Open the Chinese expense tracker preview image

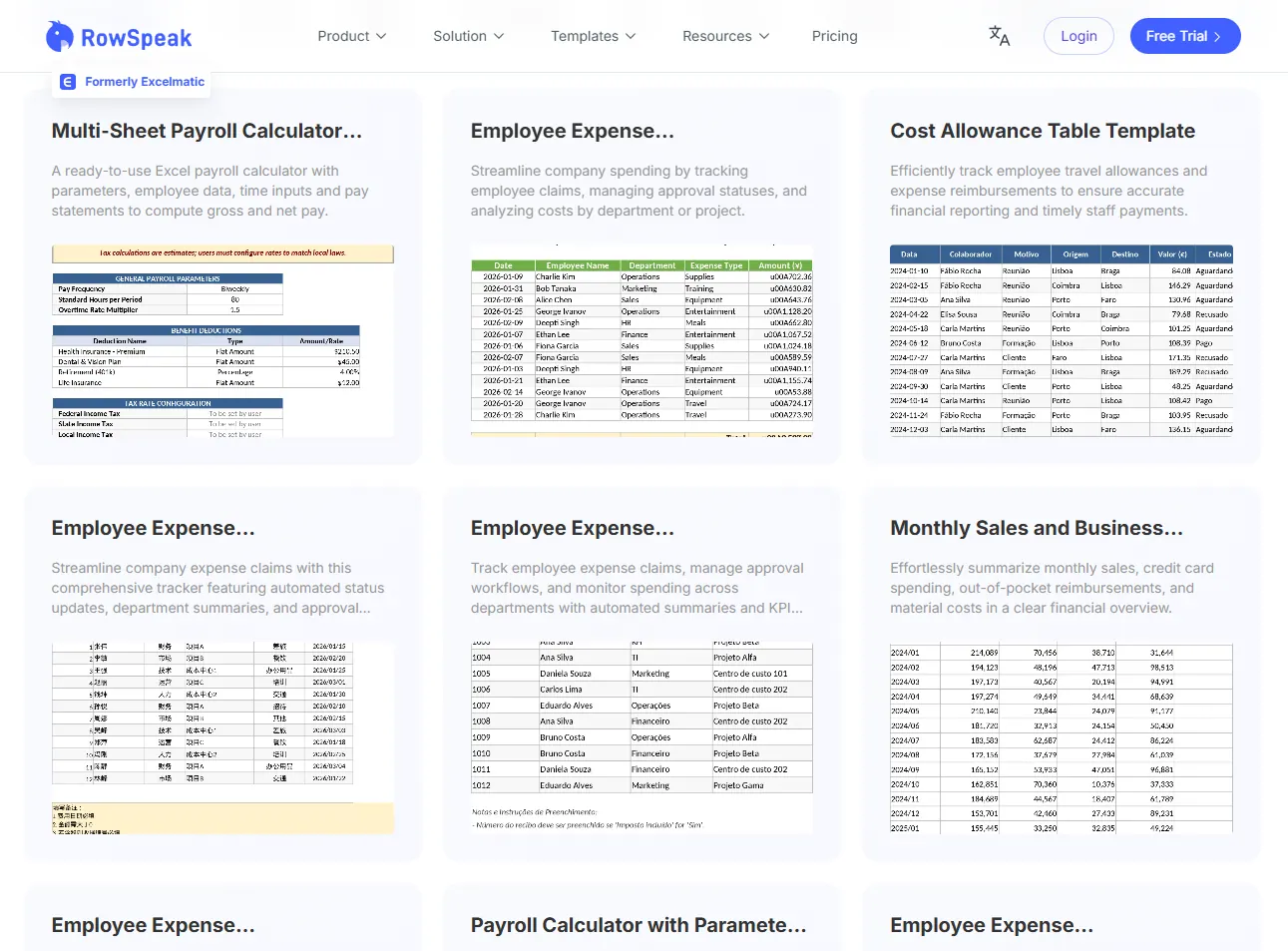click(222, 737)
